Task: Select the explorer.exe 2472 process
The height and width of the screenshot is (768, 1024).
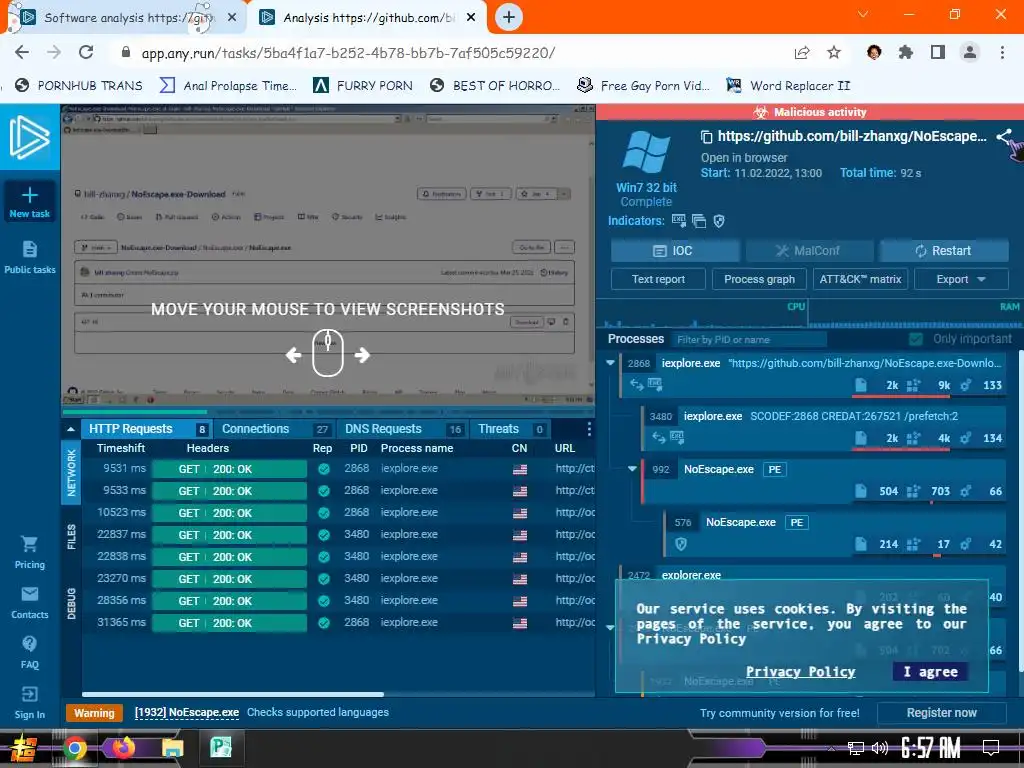Action: click(812, 575)
